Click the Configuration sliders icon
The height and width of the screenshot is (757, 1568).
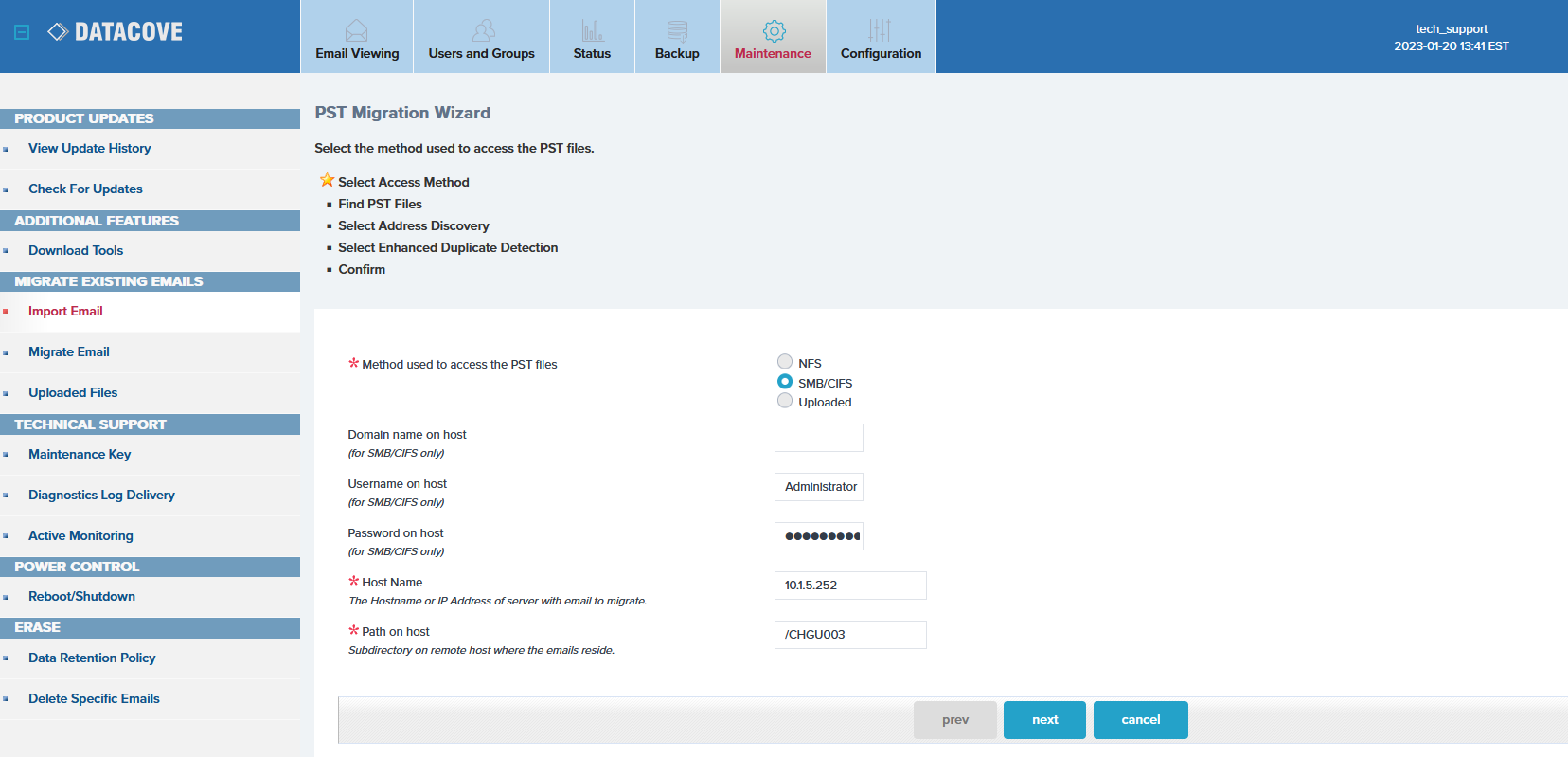click(x=880, y=30)
